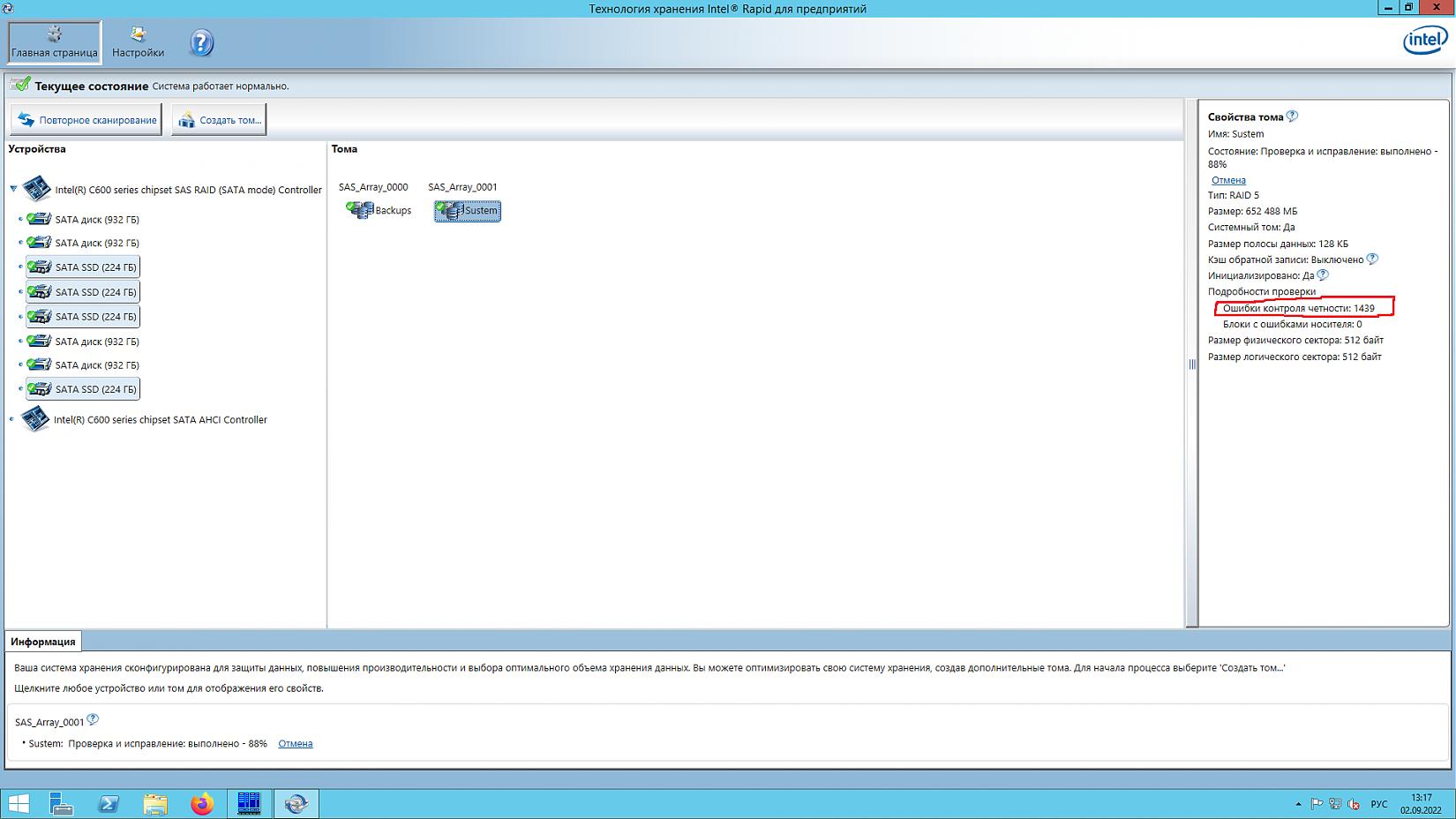
Task: Click the splitter handle beside the properties pane
Action: [1191, 364]
